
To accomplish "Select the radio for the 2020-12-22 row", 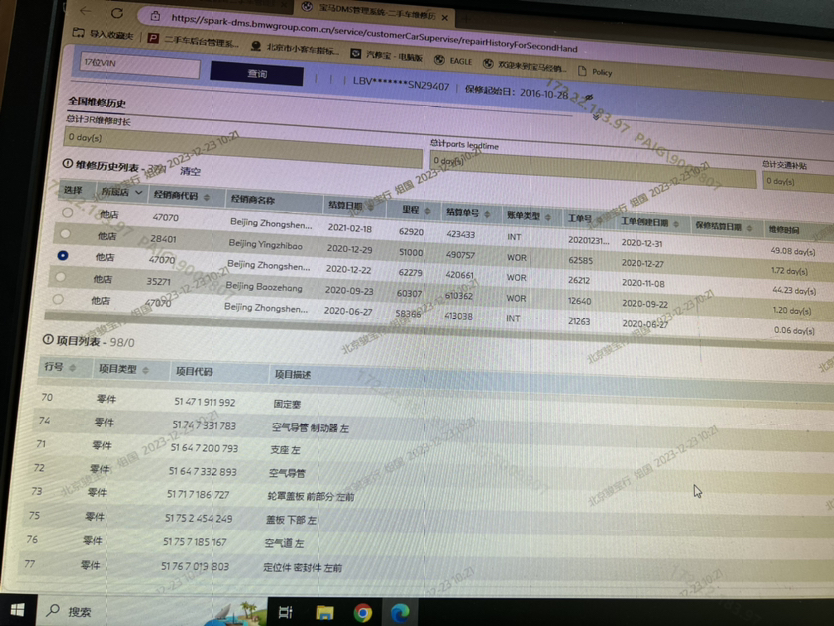I will (x=63, y=255).
